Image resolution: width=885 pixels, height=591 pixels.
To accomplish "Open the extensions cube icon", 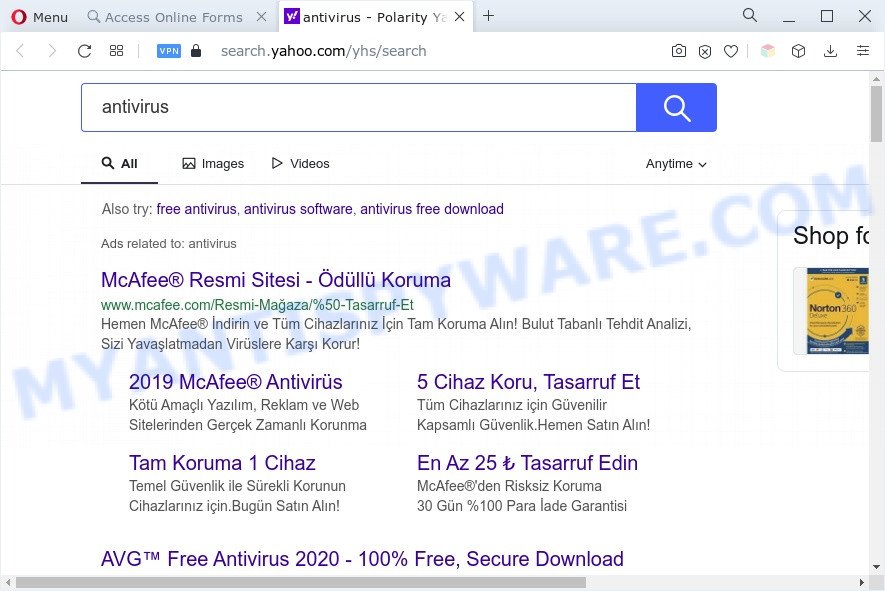I will point(798,51).
